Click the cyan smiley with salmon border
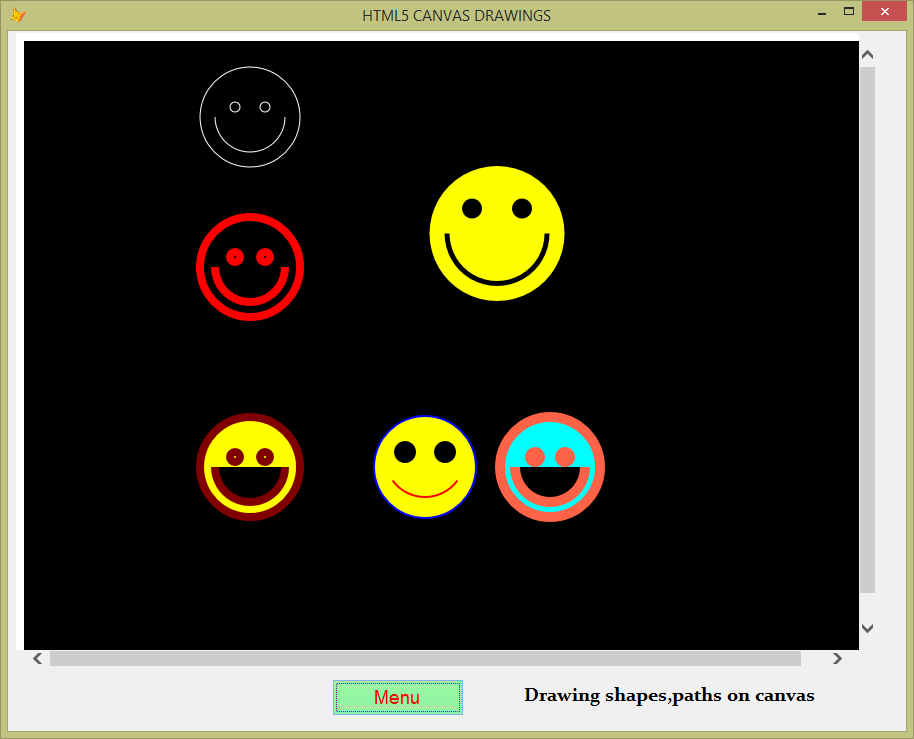914x739 pixels. point(549,467)
